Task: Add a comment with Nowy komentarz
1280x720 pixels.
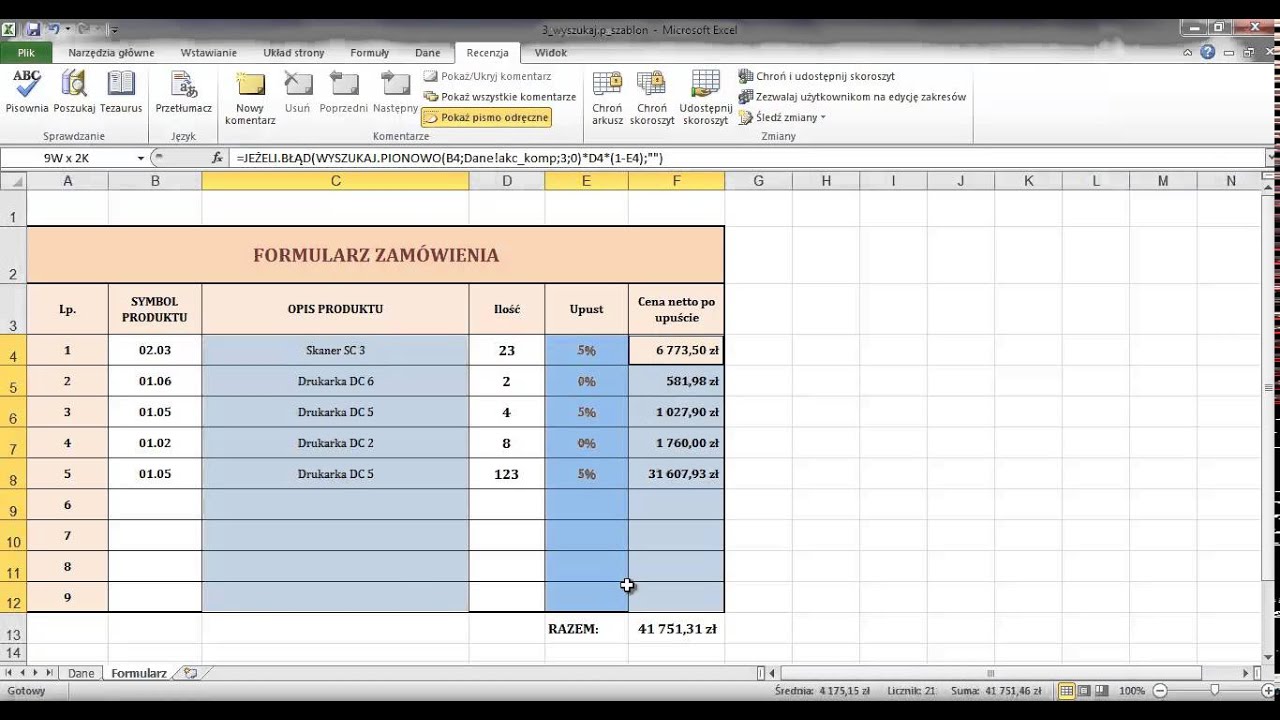Action: tap(250, 98)
